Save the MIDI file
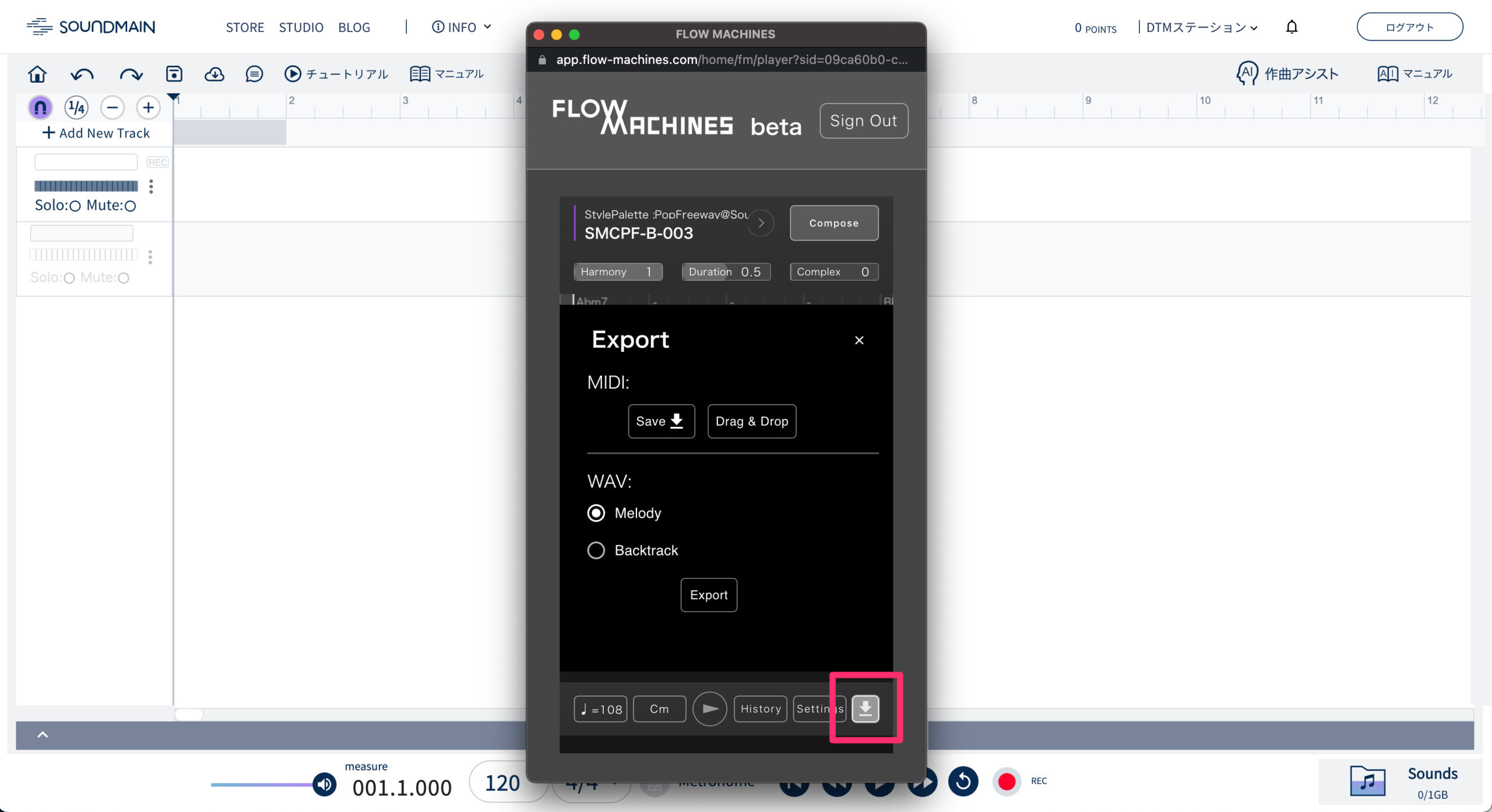 coord(661,421)
